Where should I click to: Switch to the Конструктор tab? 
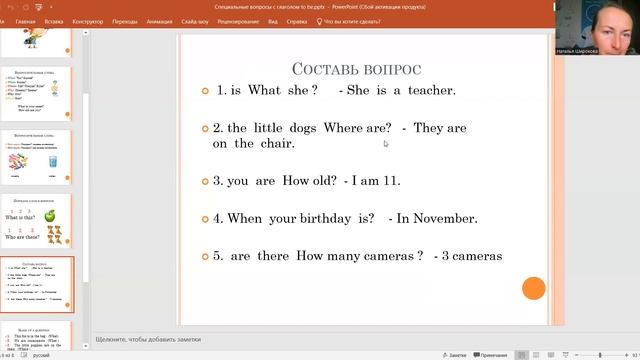[88, 22]
